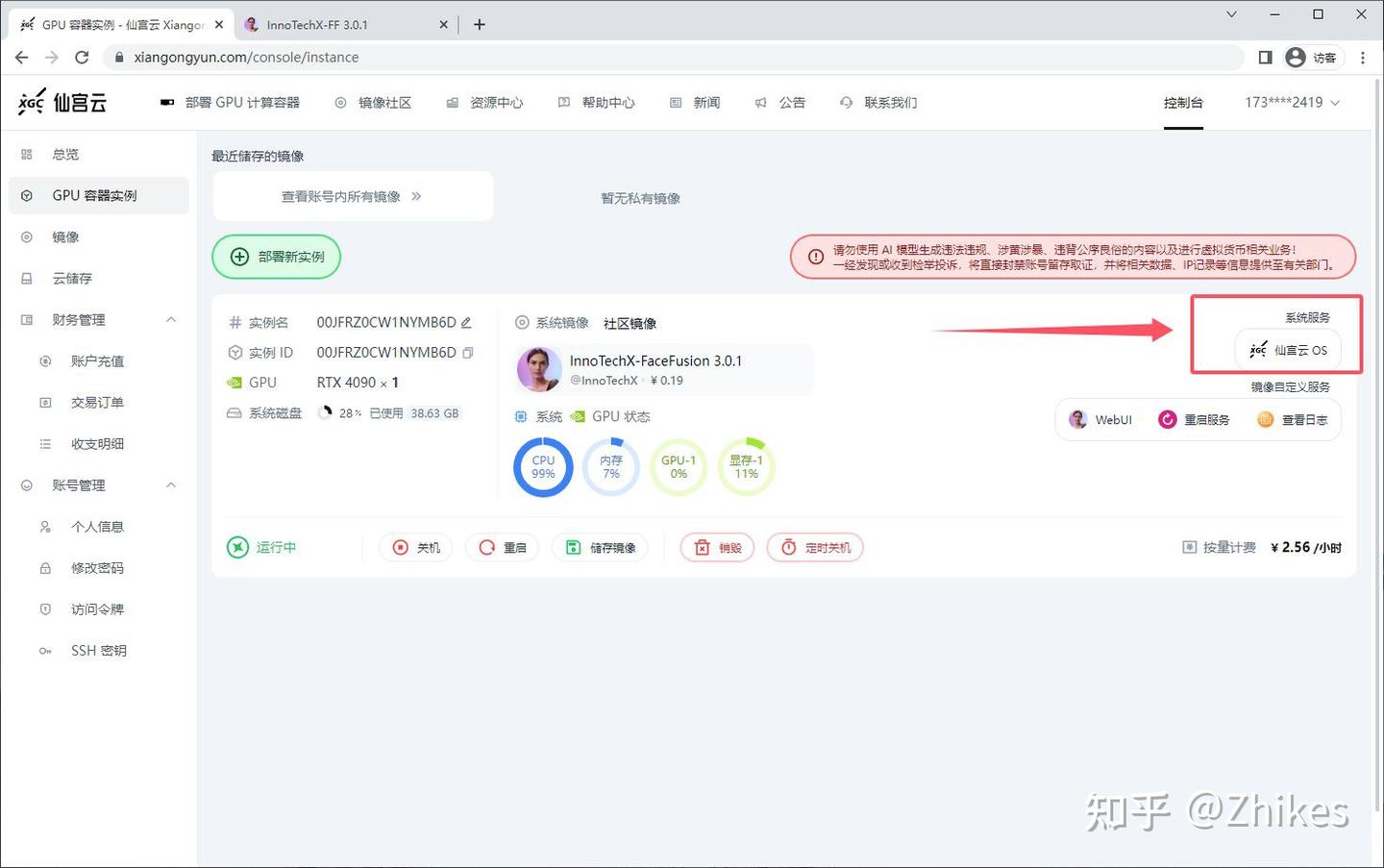Collapse the 账号管理 sidebar section
The image size is (1384, 868).
(x=171, y=485)
